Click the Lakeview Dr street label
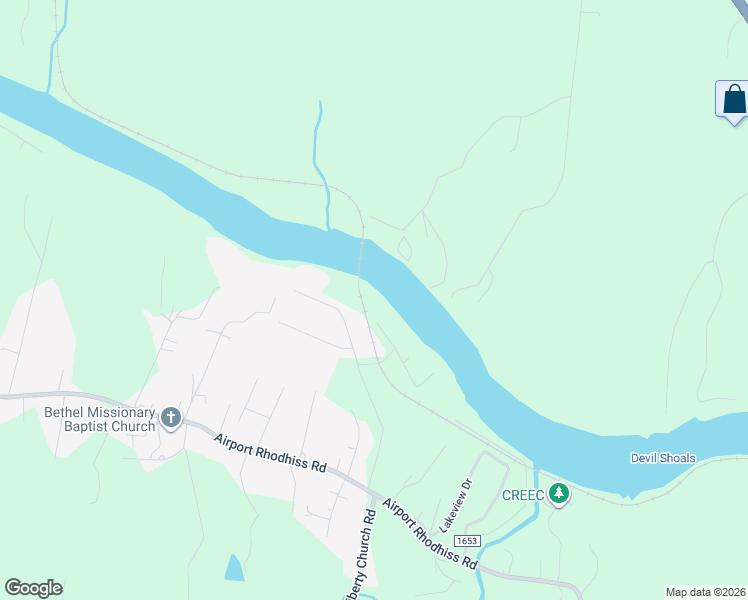The height and width of the screenshot is (600, 748). pyautogui.click(x=455, y=506)
